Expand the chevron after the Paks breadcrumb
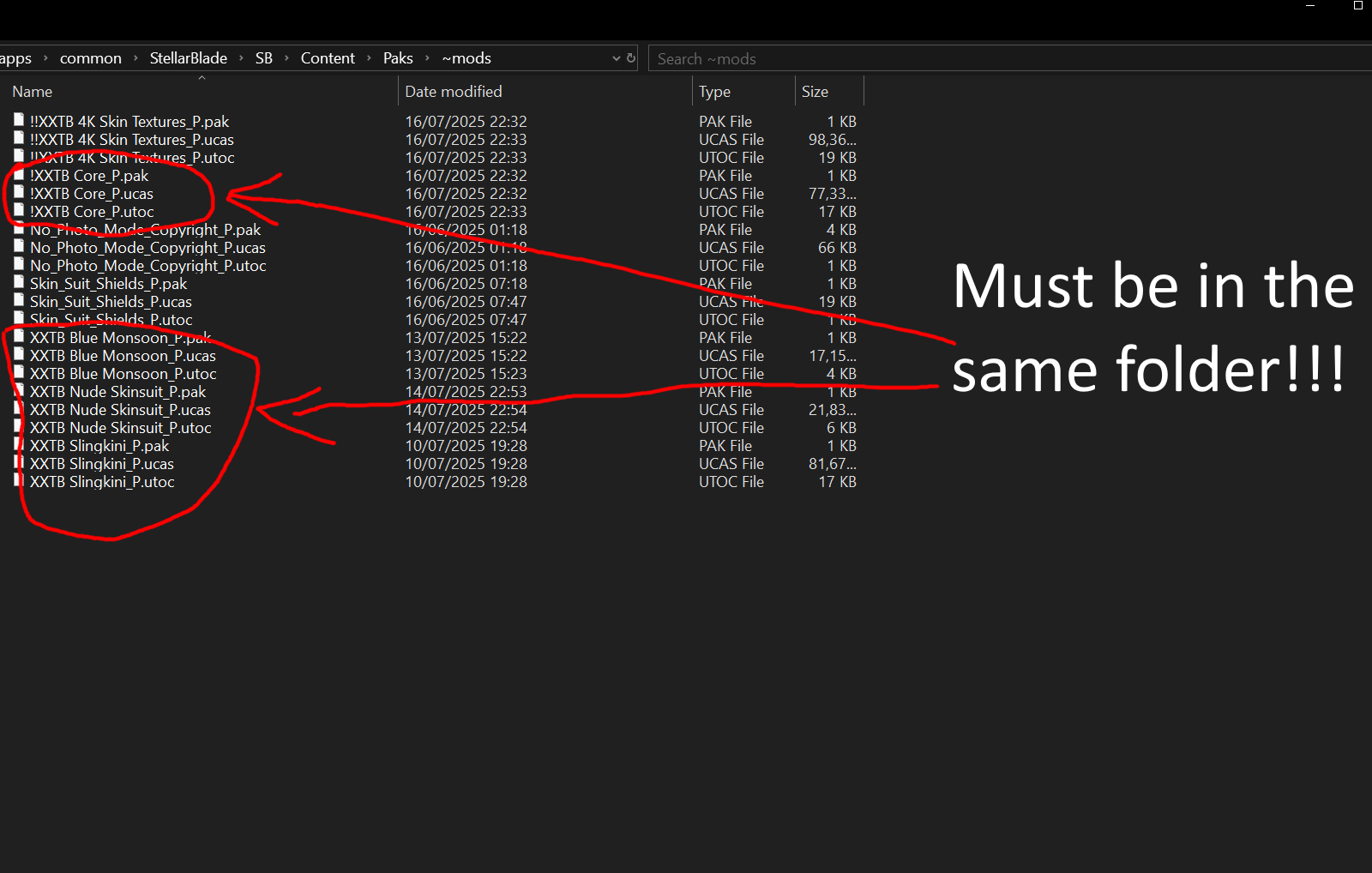The height and width of the screenshot is (873, 1372). click(x=427, y=58)
